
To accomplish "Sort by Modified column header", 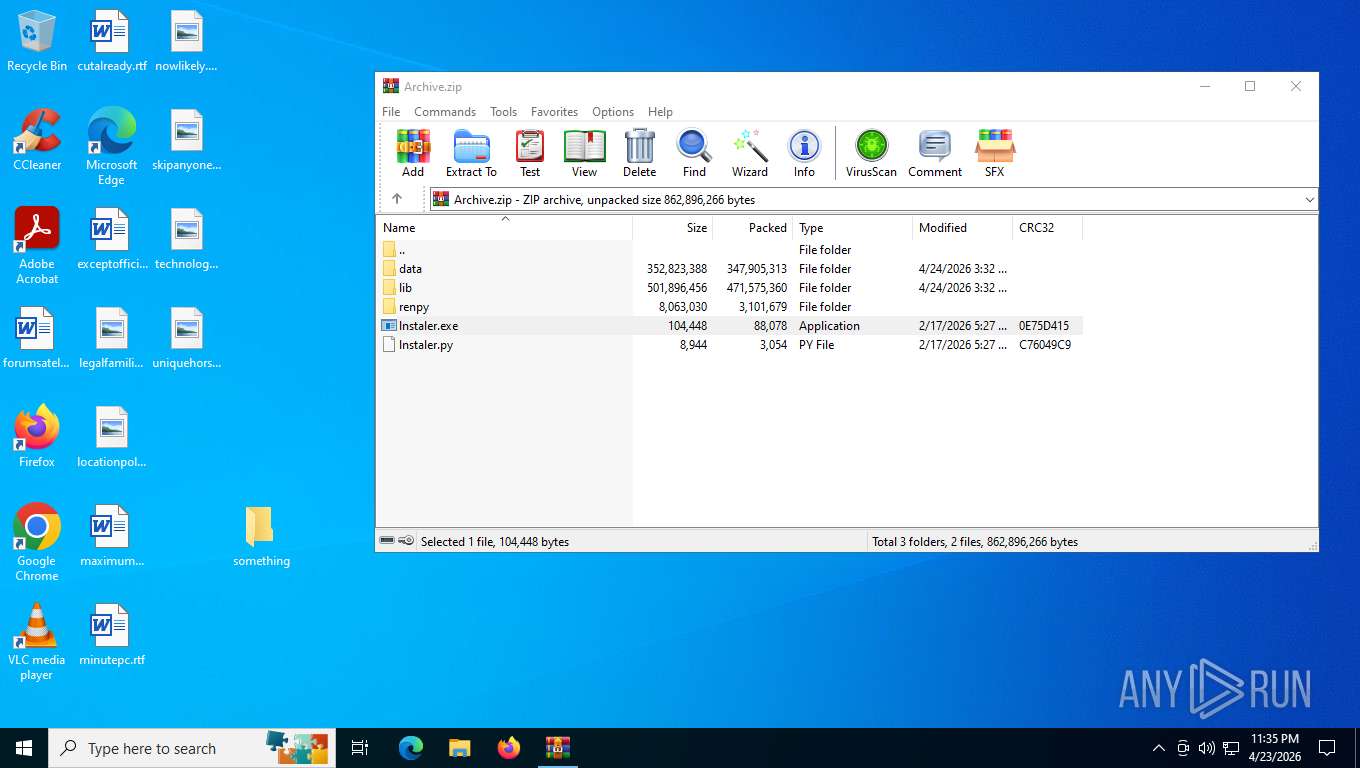I will [x=963, y=228].
